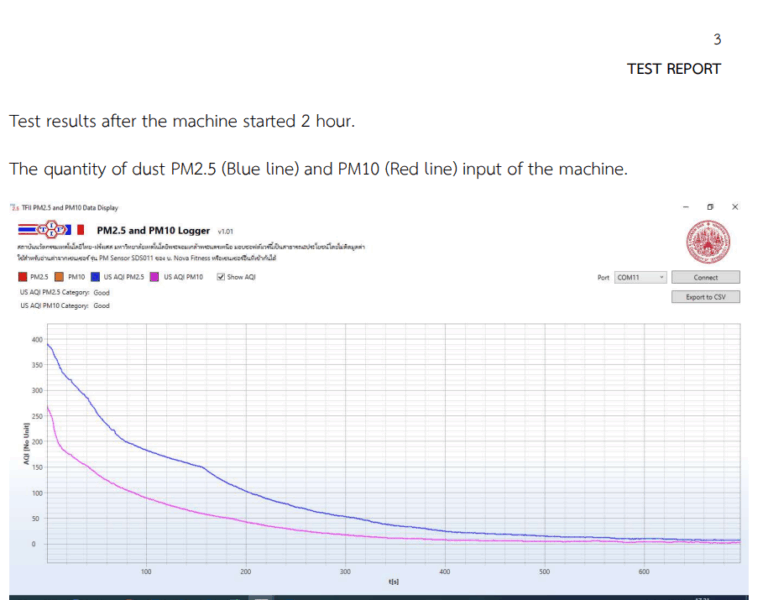Image resolution: width=768 pixels, height=600 pixels.
Task: Minimize the data display window
Action: coord(686,207)
